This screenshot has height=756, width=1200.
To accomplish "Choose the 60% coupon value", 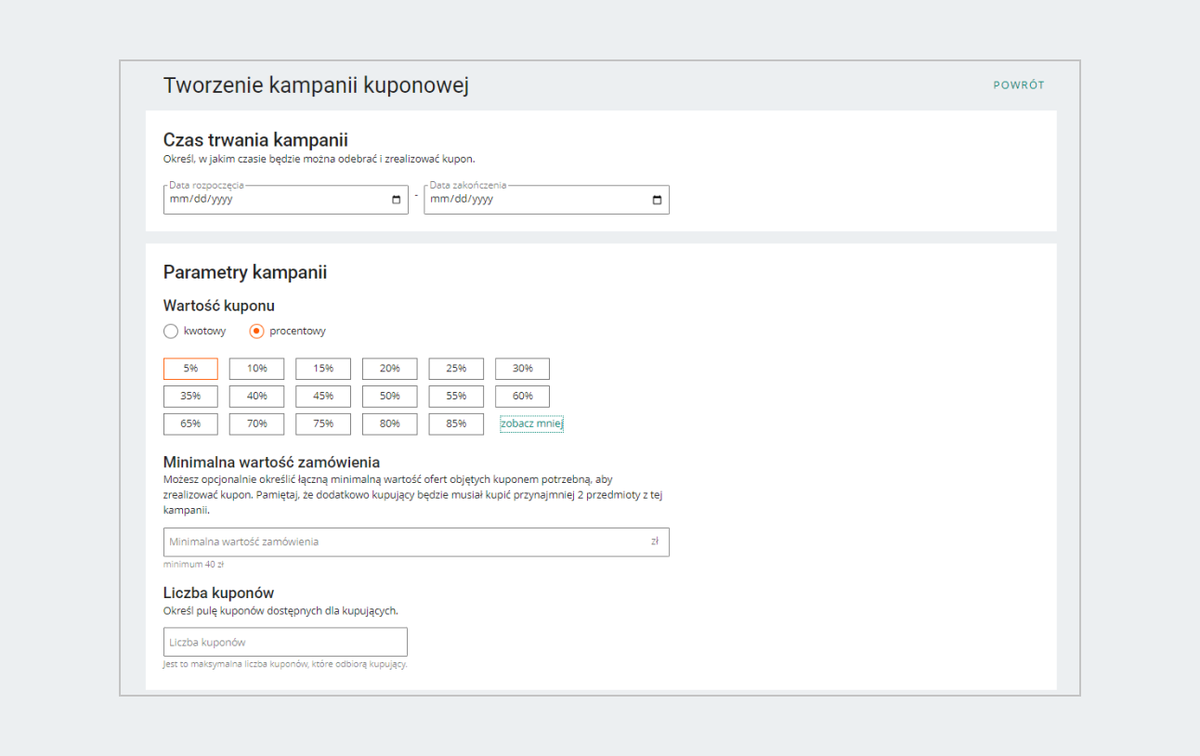I will [x=522, y=396].
